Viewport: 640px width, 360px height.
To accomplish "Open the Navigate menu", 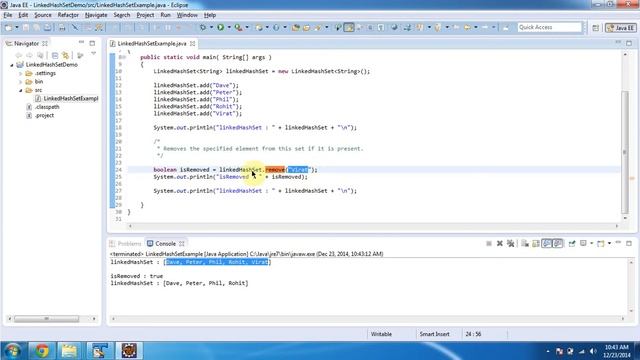I will click(x=96, y=15).
